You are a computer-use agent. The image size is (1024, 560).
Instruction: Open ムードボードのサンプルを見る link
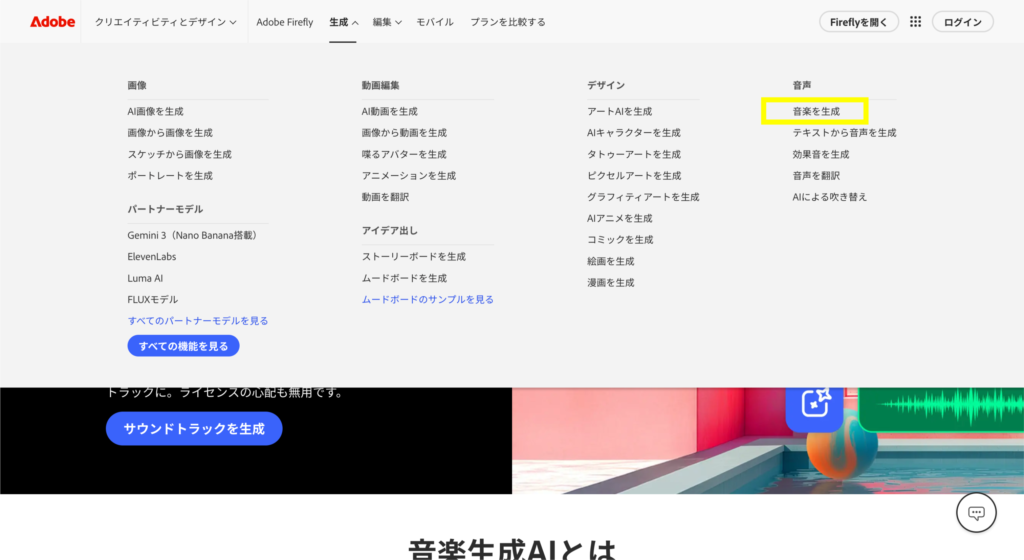click(427, 299)
